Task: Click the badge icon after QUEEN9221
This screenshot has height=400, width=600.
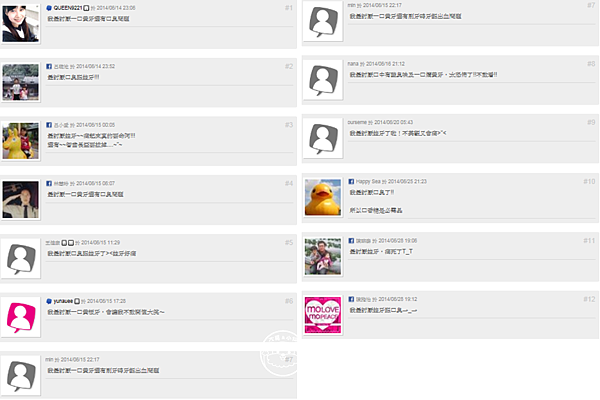Action: coord(86,8)
